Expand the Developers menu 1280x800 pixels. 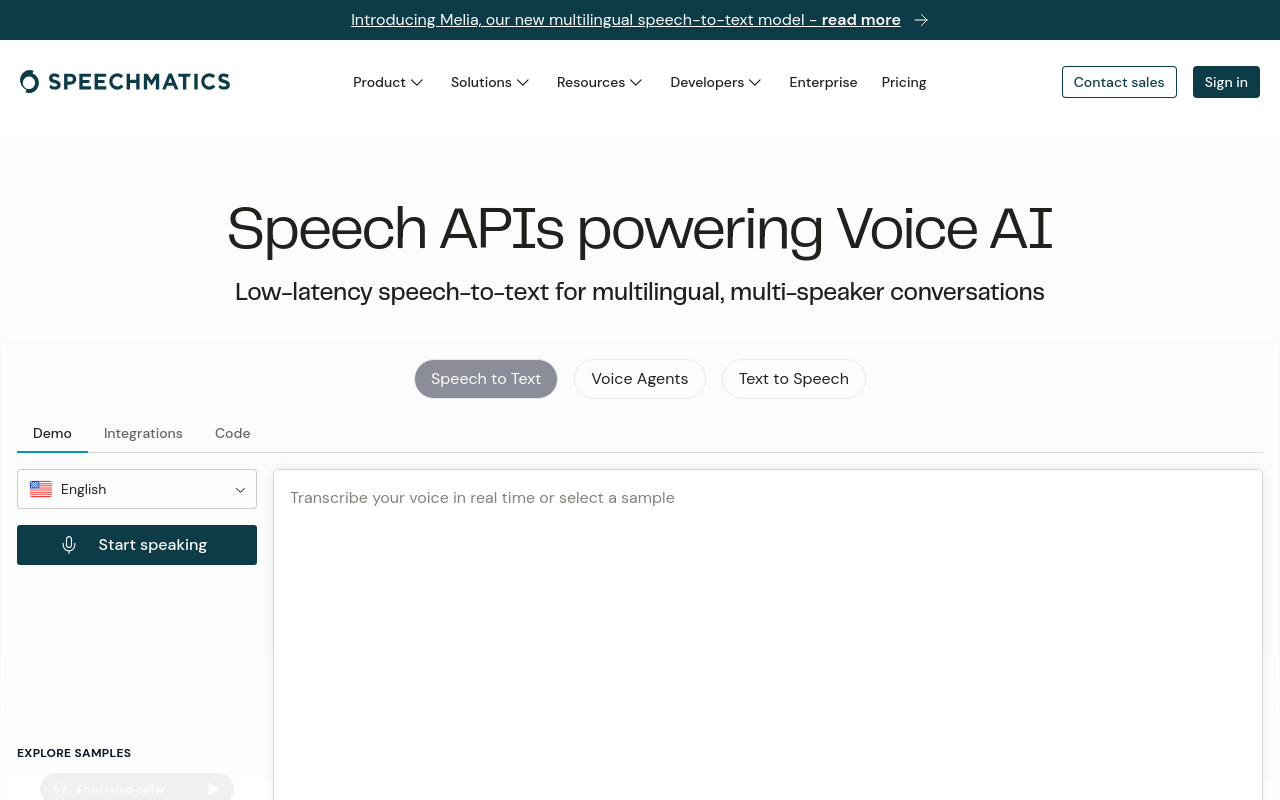(716, 82)
